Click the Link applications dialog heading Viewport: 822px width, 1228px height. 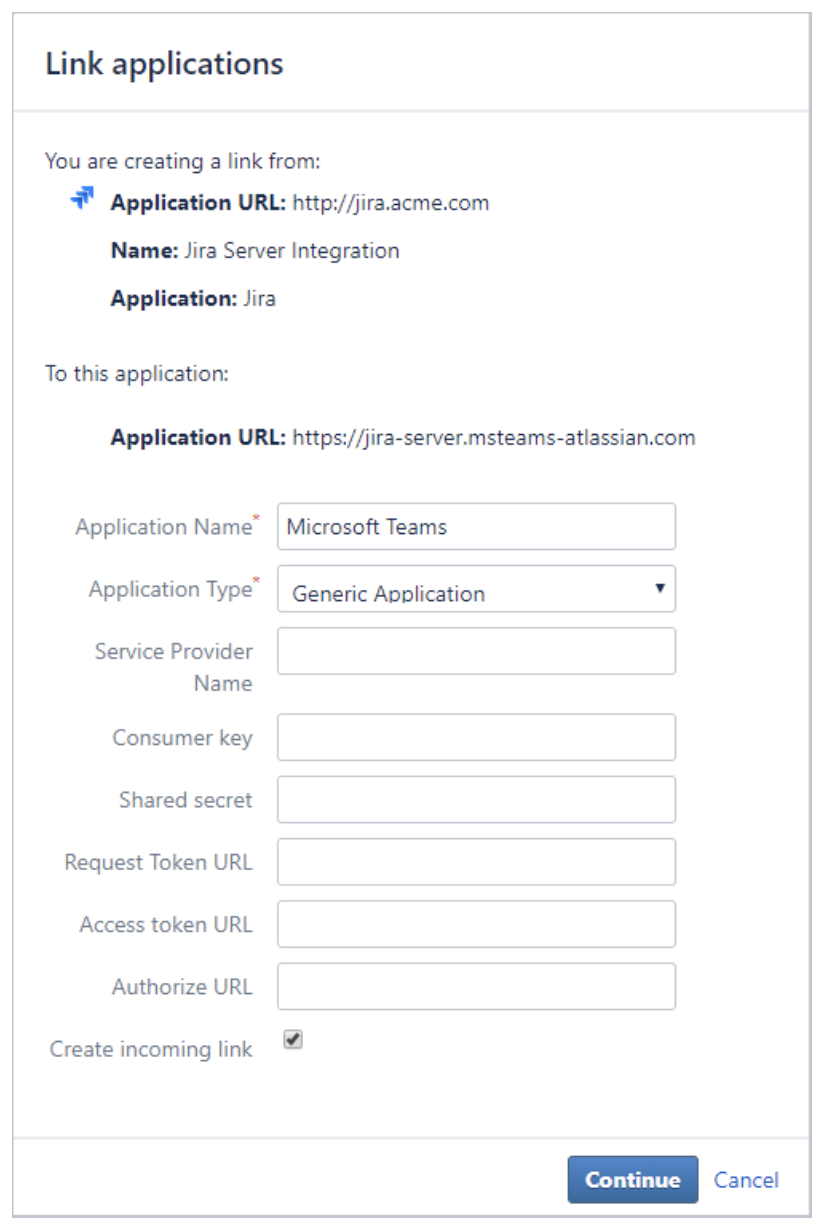pyautogui.click(x=165, y=64)
